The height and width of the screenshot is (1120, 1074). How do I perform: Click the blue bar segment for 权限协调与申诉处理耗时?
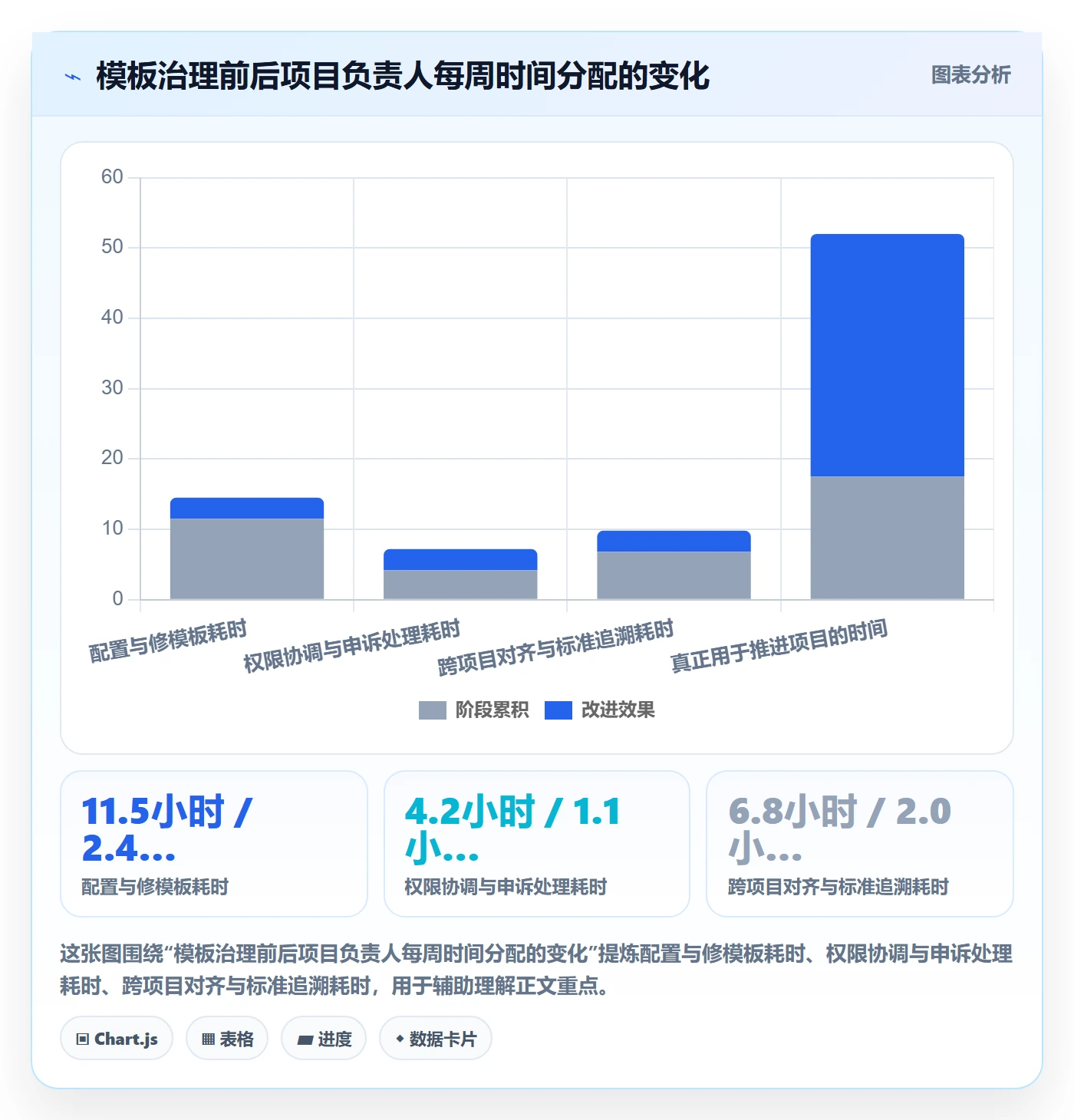click(x=460, y=560)
